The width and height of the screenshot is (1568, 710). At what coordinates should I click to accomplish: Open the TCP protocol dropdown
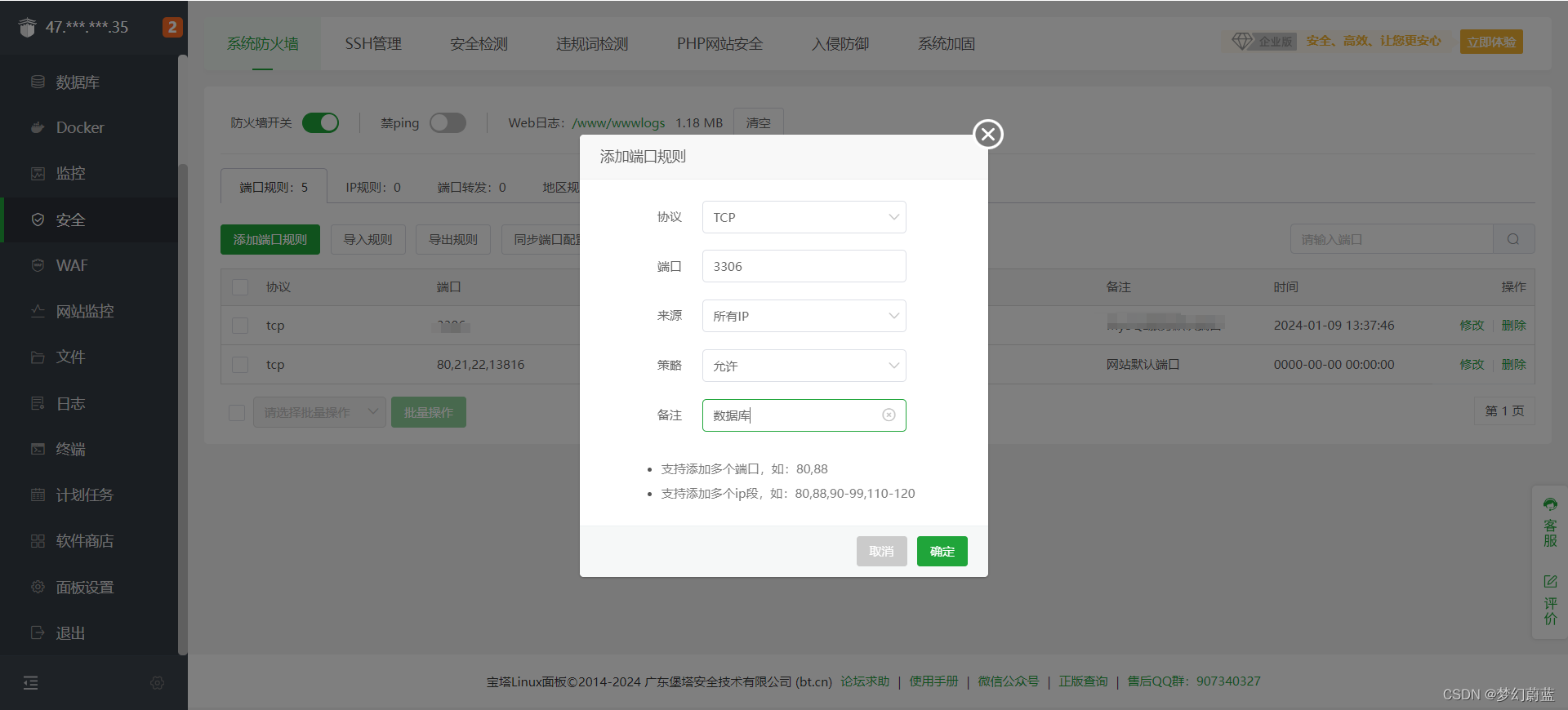804,217
